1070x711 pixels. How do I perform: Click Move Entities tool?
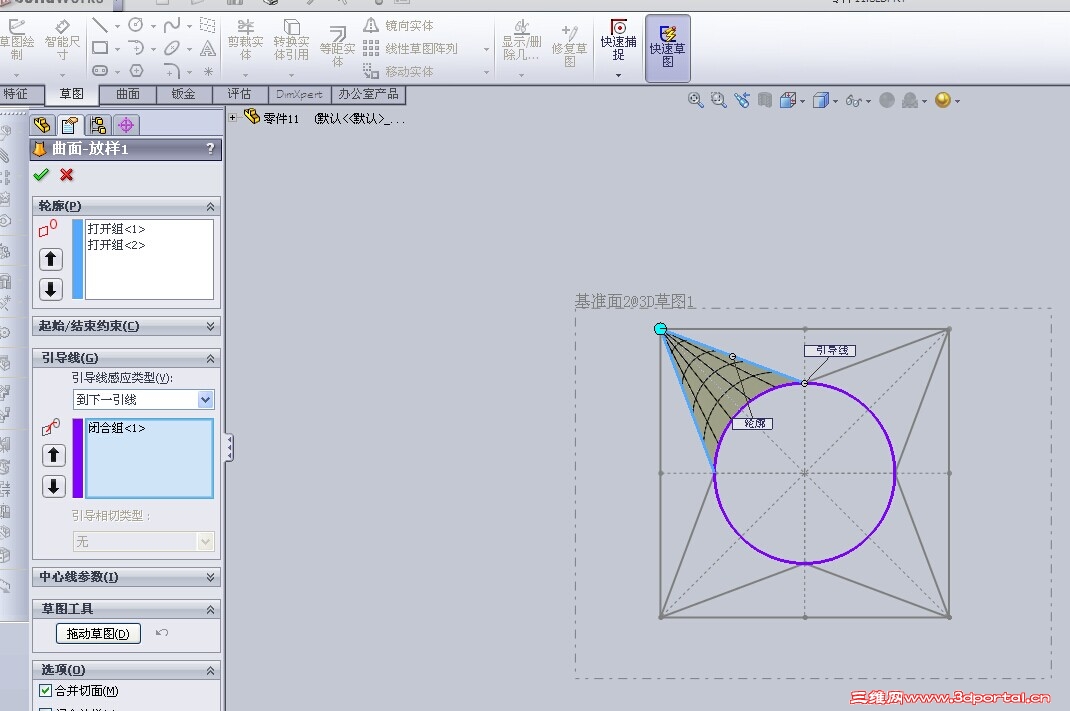click(x=398, y=71)
